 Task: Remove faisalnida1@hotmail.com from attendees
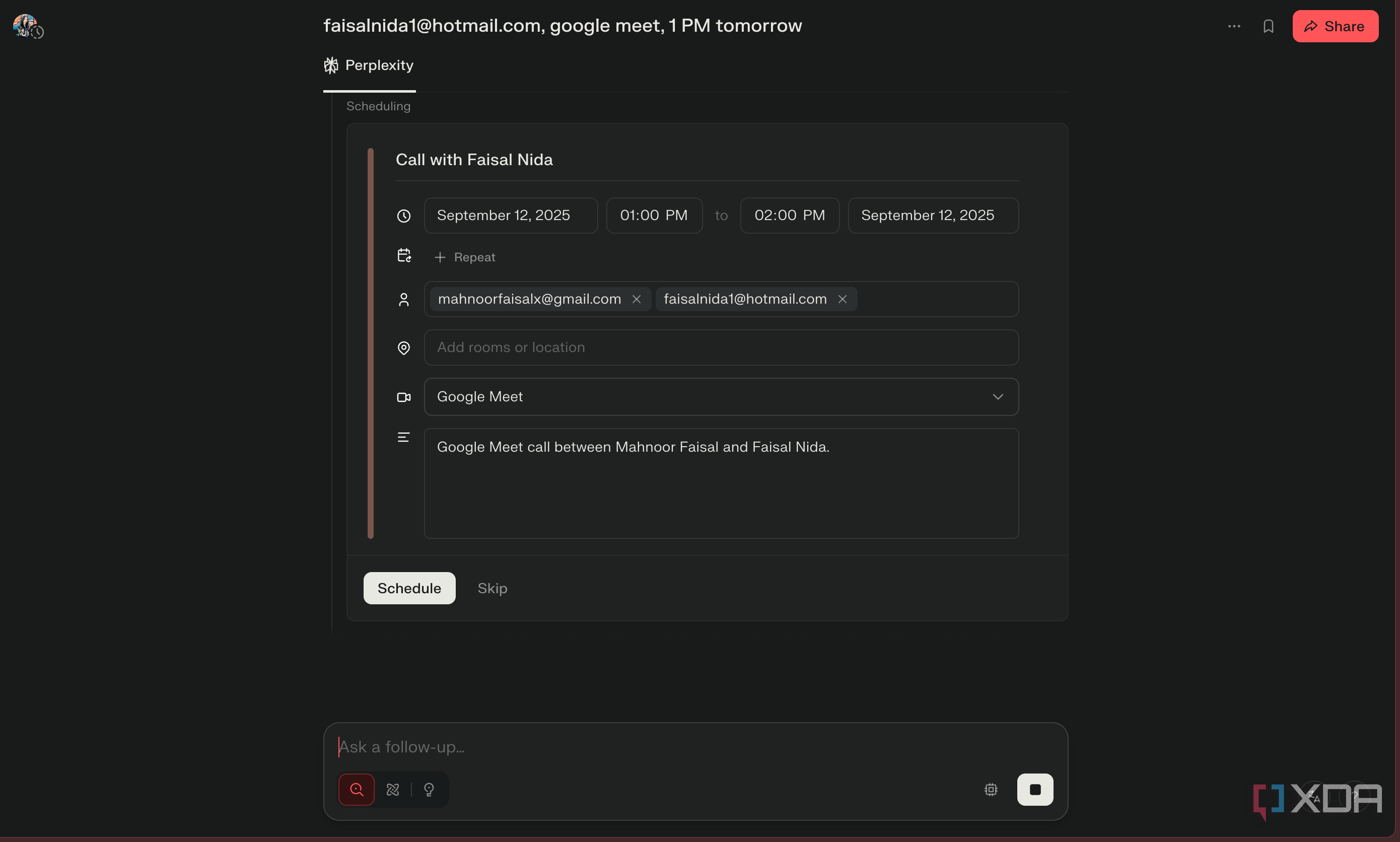[x=843, y=299]
